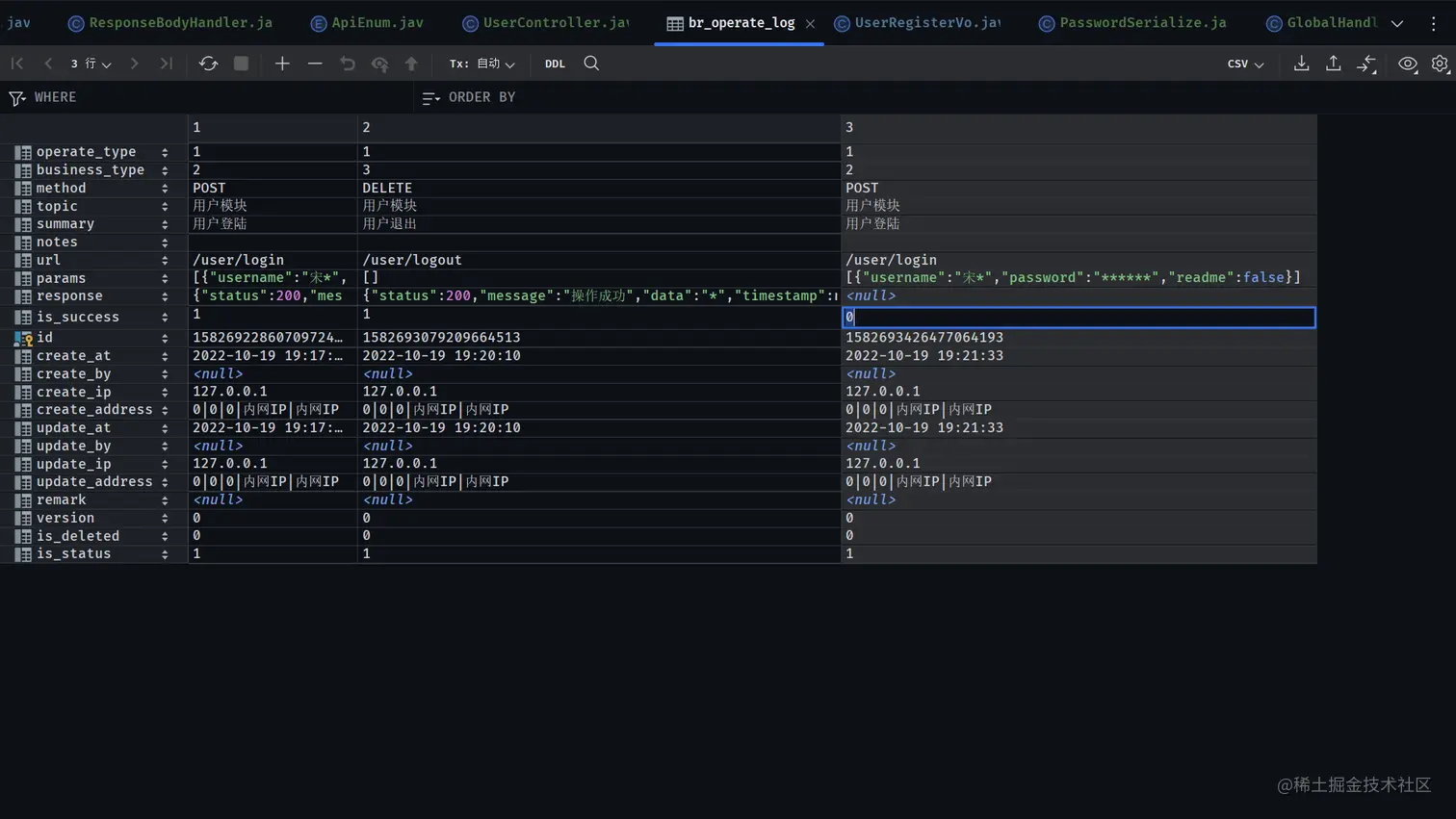Add a new row with plus icon
1456x819 pixels.
pos(282,64)
